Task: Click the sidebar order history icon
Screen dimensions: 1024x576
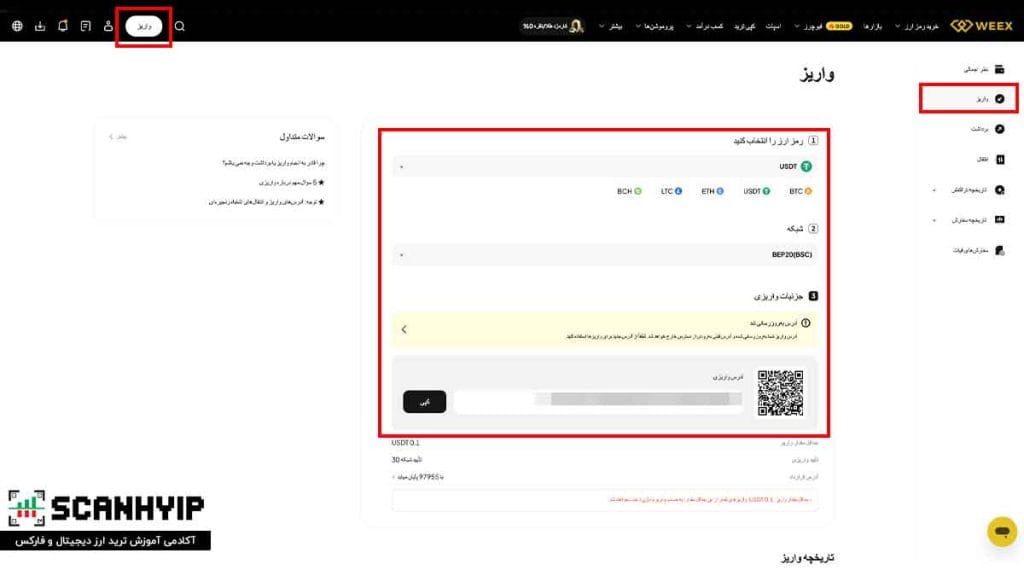Action: click(999, 220)
